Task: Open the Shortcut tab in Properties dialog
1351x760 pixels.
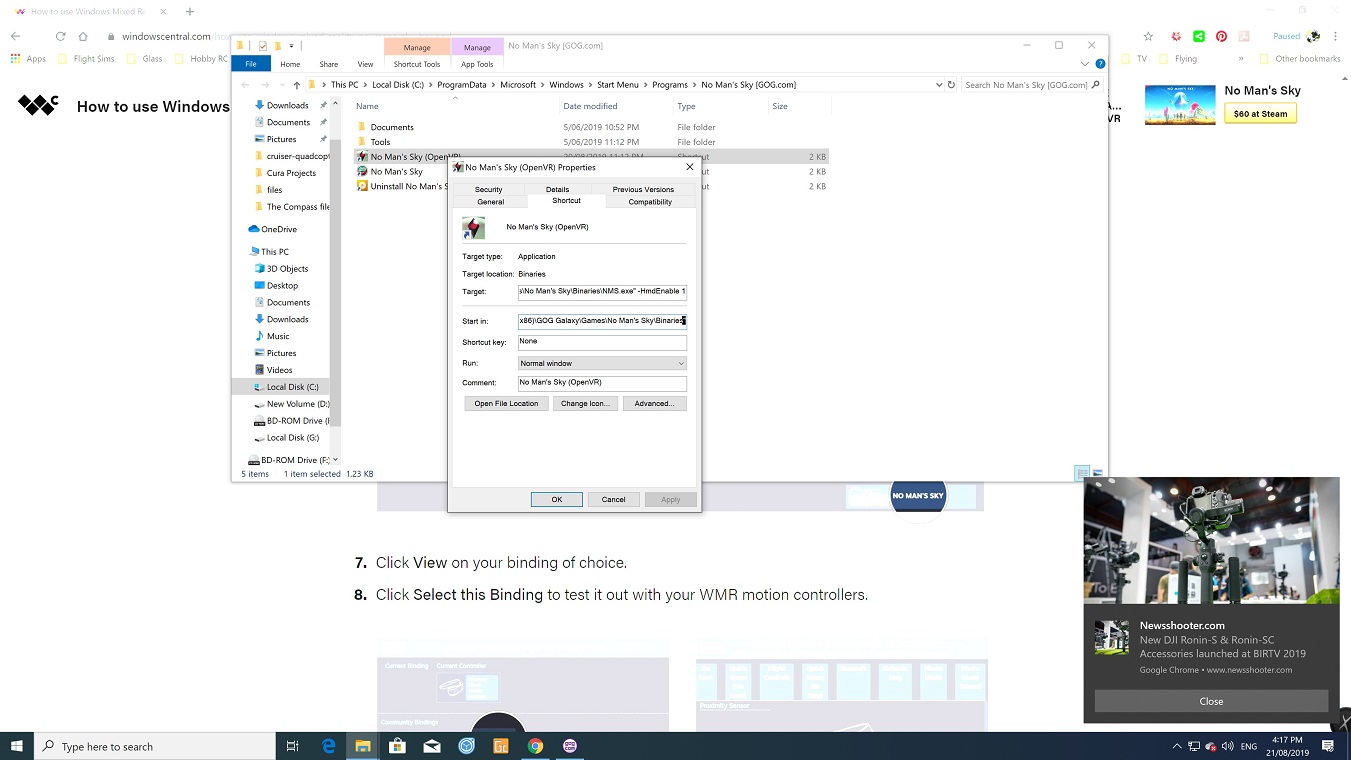Action: pyautogui.click(x=566, y=201)
